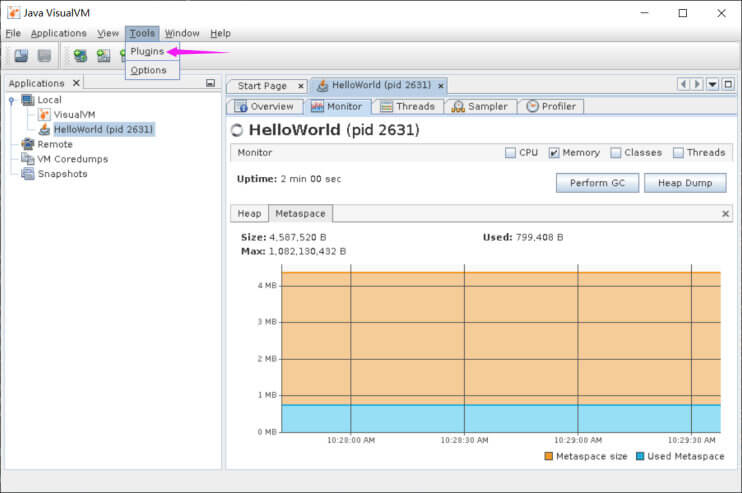Close the Start Page tab
The width and height of the screenshot is (742, 493).
click(x=300, y=86)
